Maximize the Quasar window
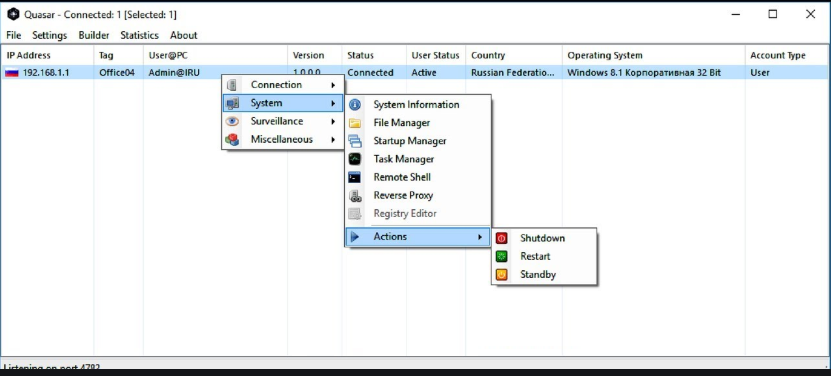 tap(773, 14)
